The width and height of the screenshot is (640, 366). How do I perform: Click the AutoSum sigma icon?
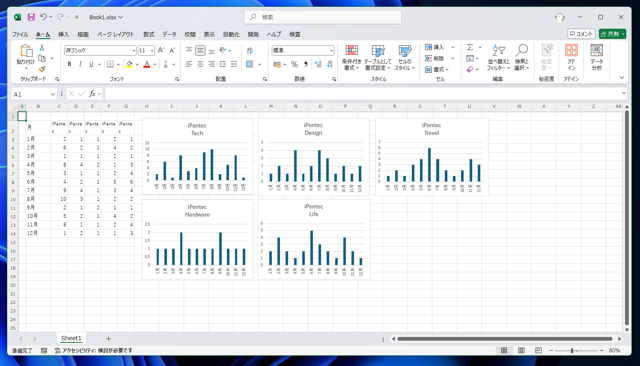[x=470, y=47]
